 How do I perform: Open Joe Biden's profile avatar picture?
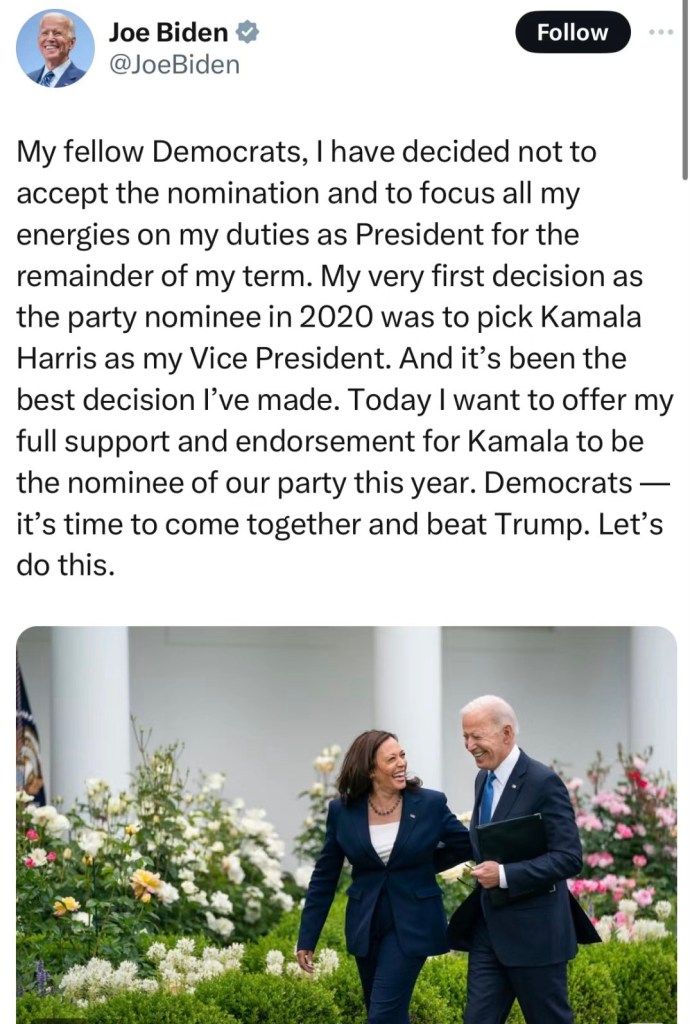pos(55,48)
